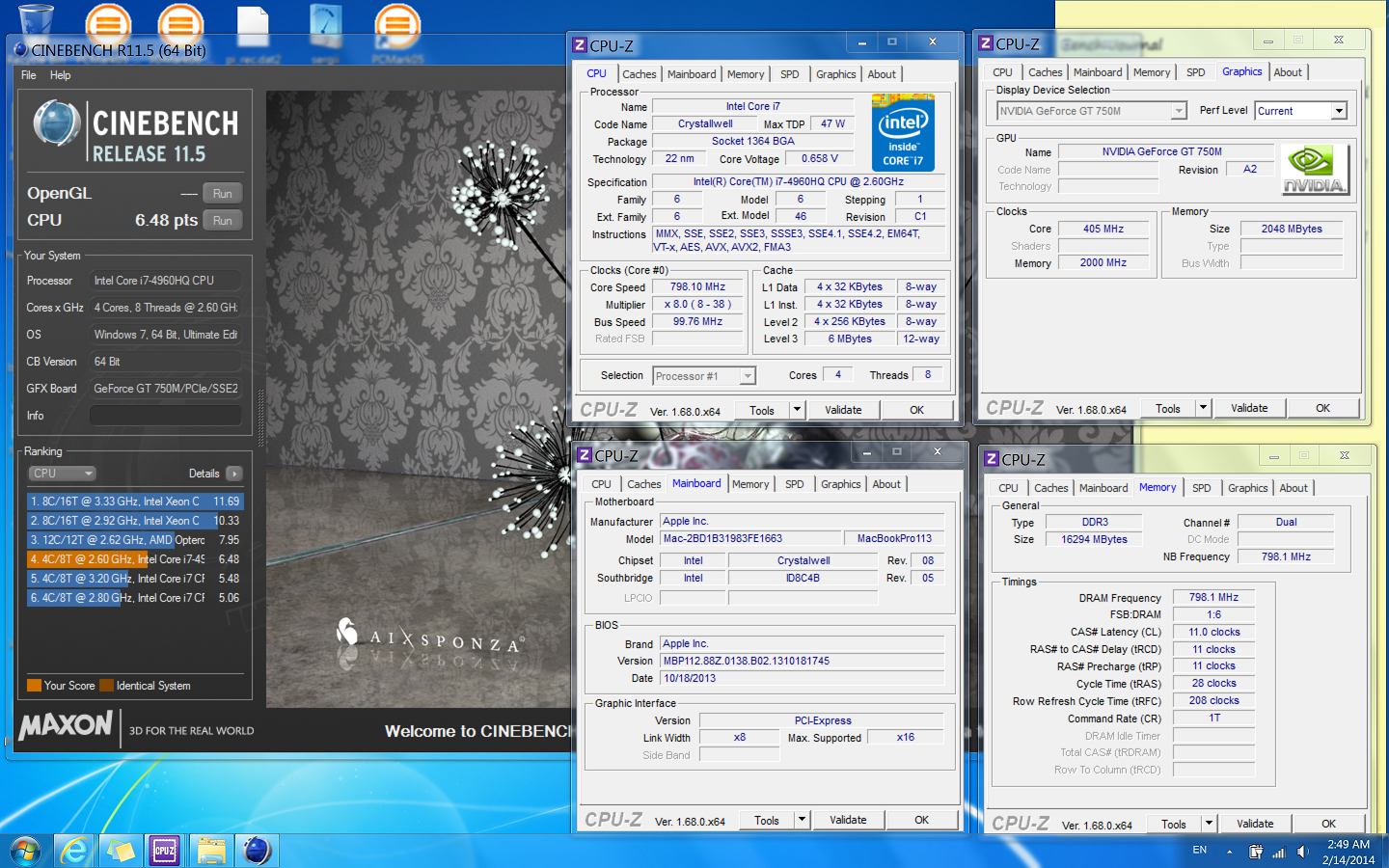1389x868 pixels.
Task: Click the GFX Board GeForce GT 750M field
Action: 165,389
